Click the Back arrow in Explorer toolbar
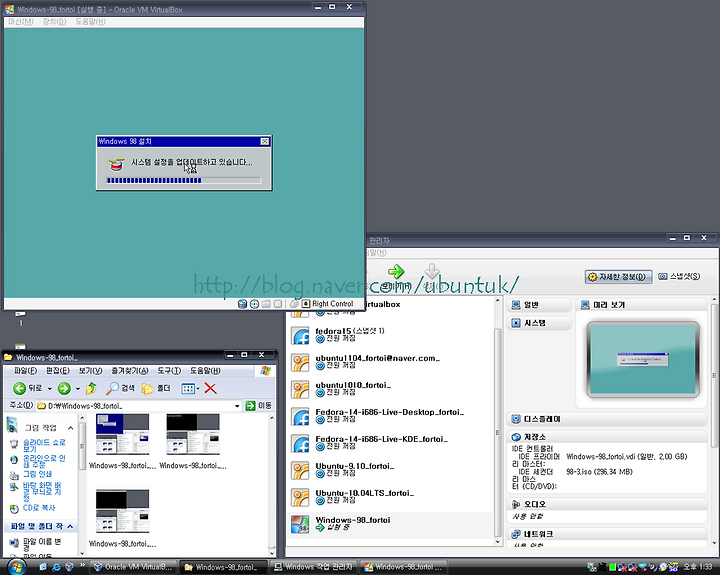Image resolution: width=720 pixels, height=575 pixels. [19, 389]
